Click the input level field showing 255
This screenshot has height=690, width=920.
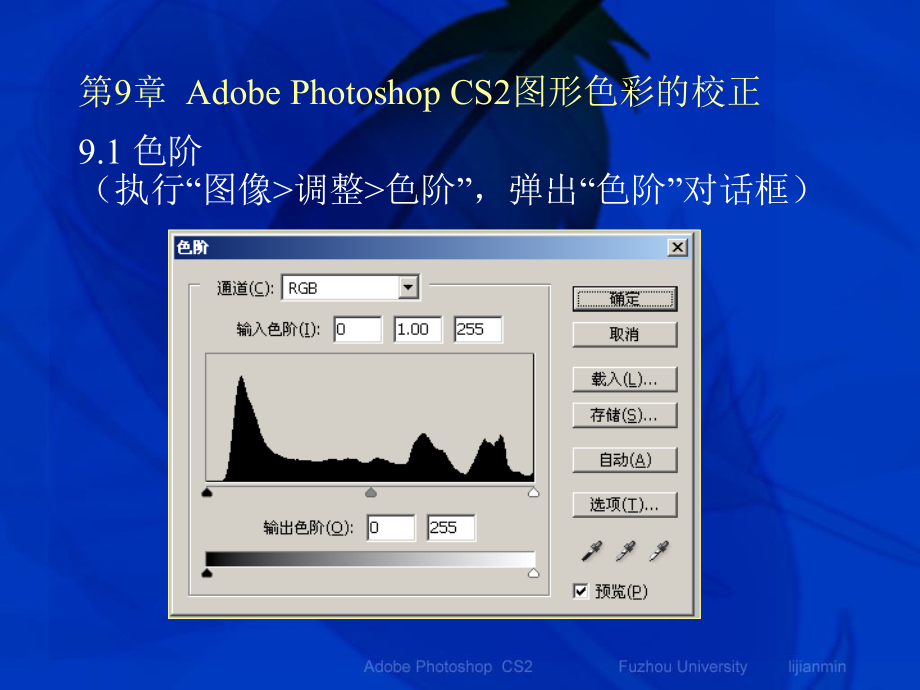[477, 329]
